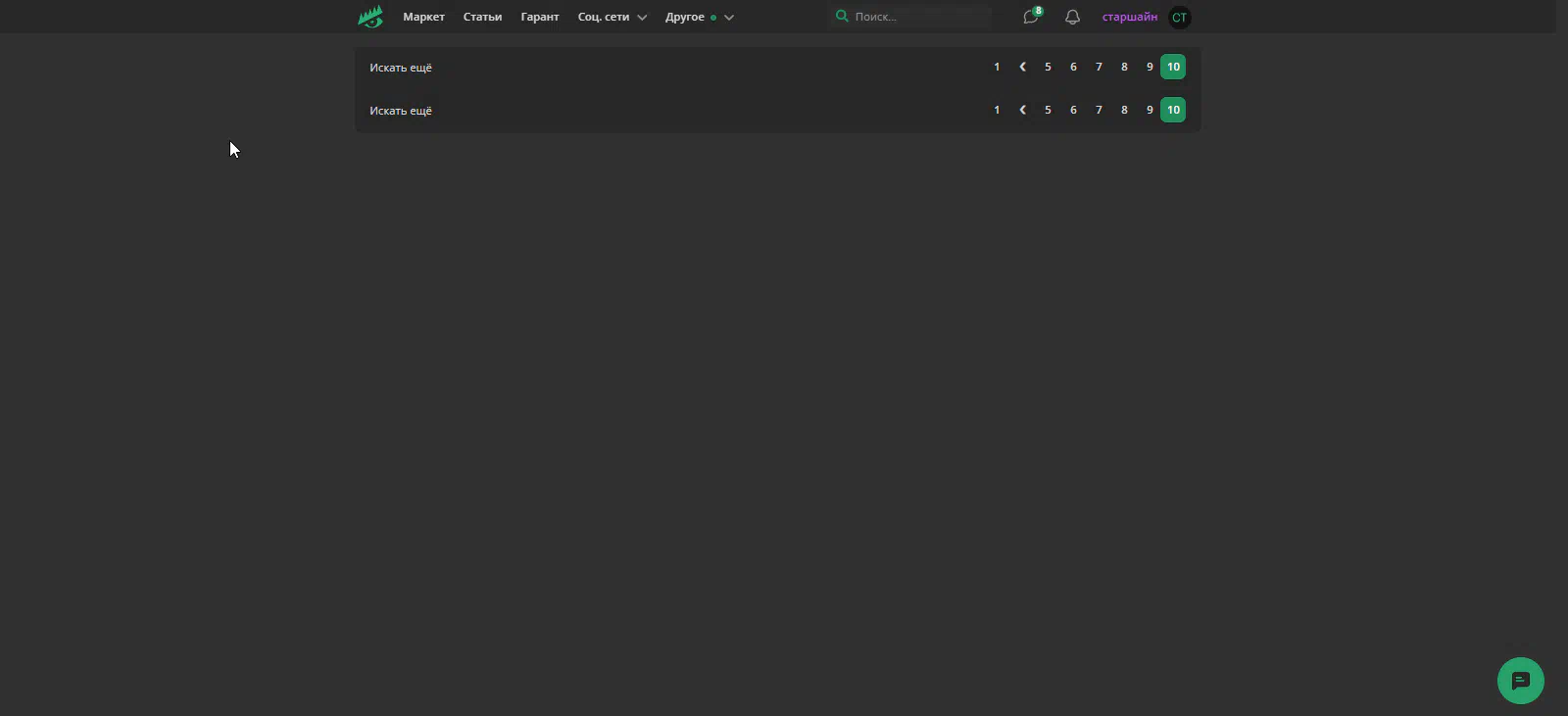This screenshot has height=716, width=1568.
Task: Select page 5 in top pagination
Action: tap(1048, 67)
